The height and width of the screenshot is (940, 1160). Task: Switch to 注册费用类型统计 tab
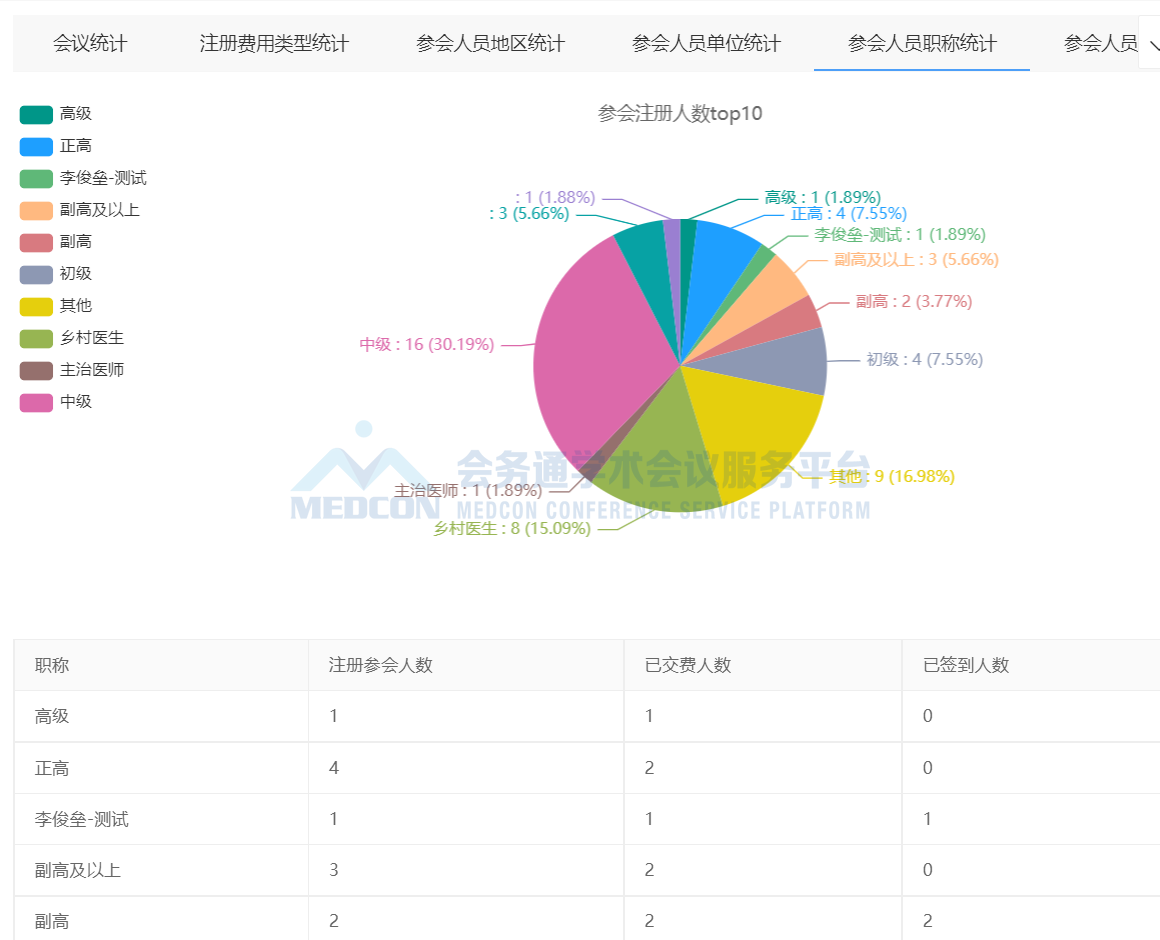274,44
